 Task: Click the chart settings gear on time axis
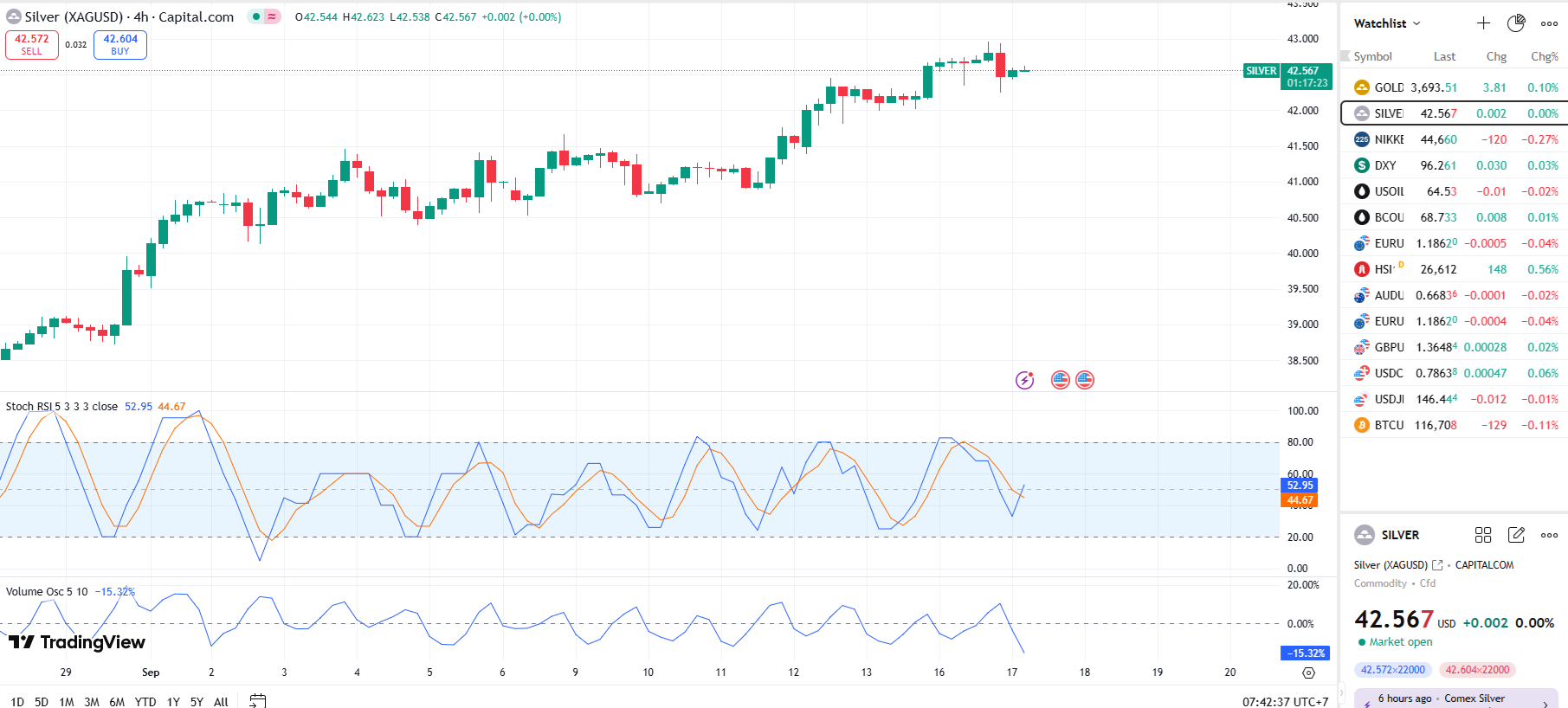pos(1308,673)
